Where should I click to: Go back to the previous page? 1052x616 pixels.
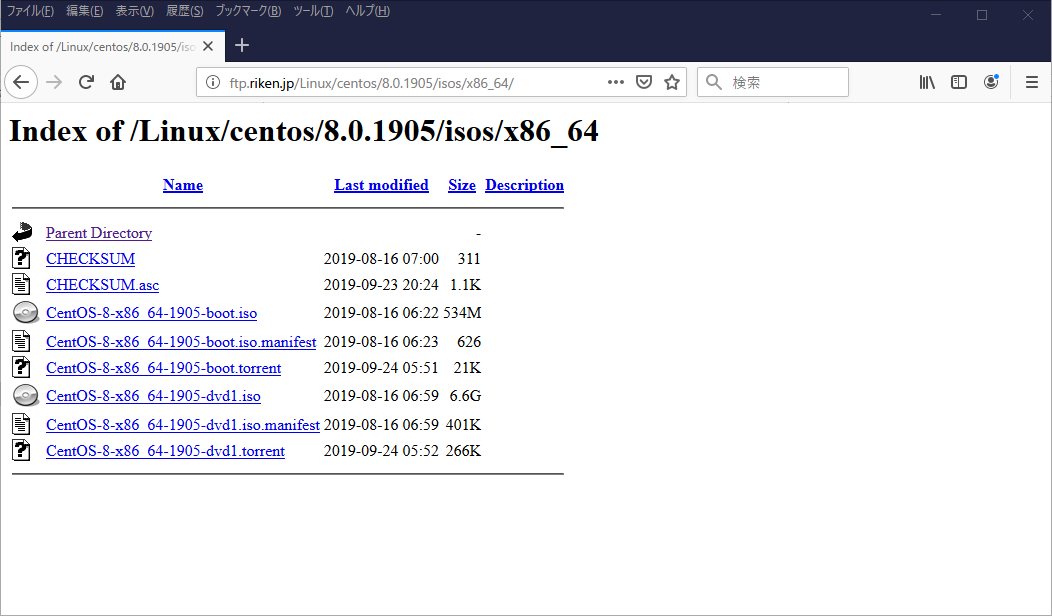(21, 83)
